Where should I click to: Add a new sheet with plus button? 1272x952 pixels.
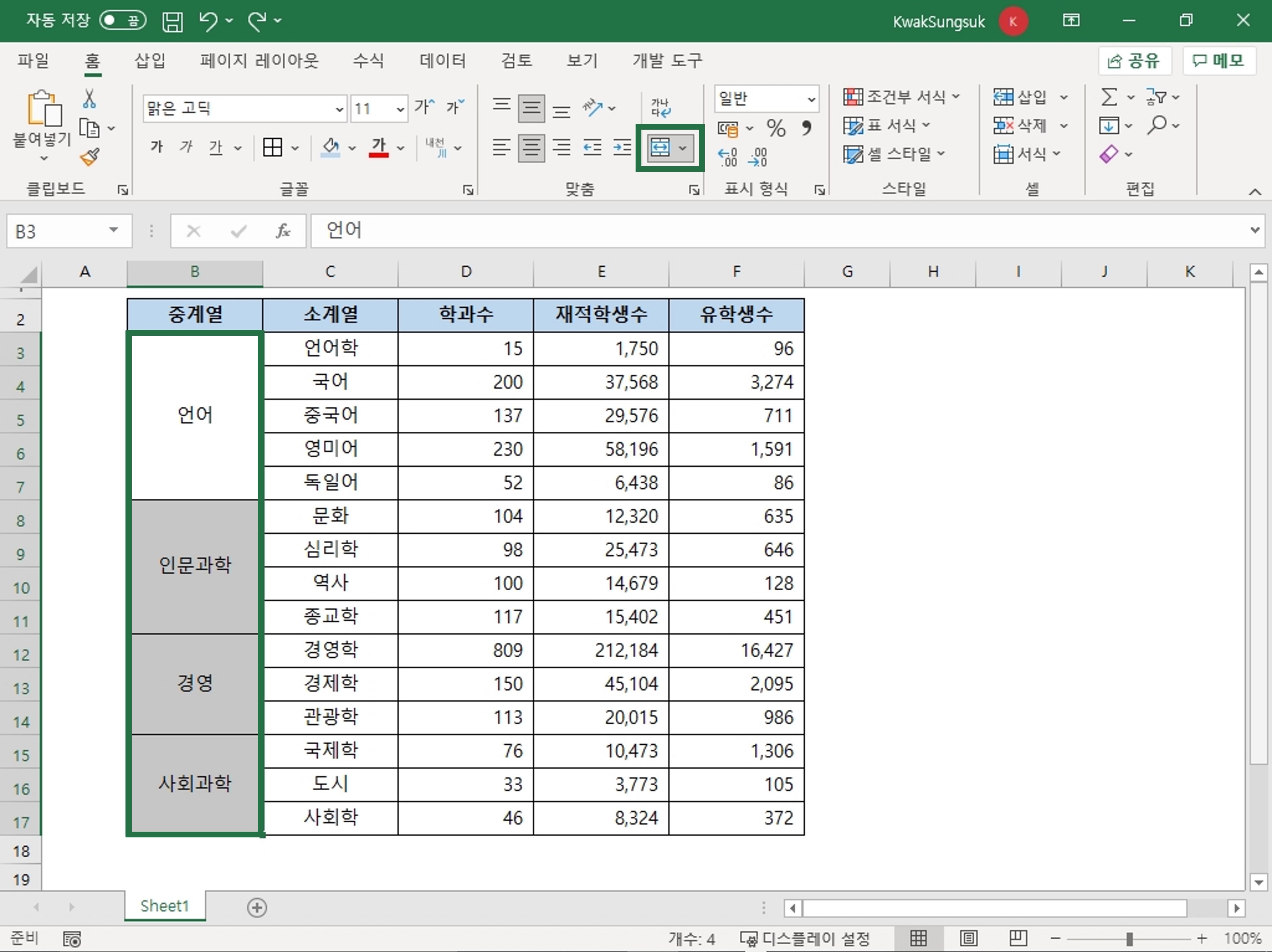pos(257,907)
